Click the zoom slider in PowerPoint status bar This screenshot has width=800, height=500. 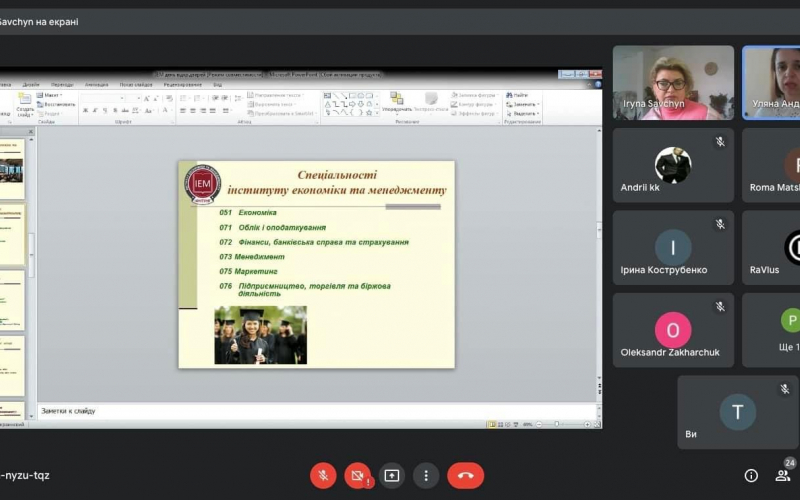tap(563, 424)
